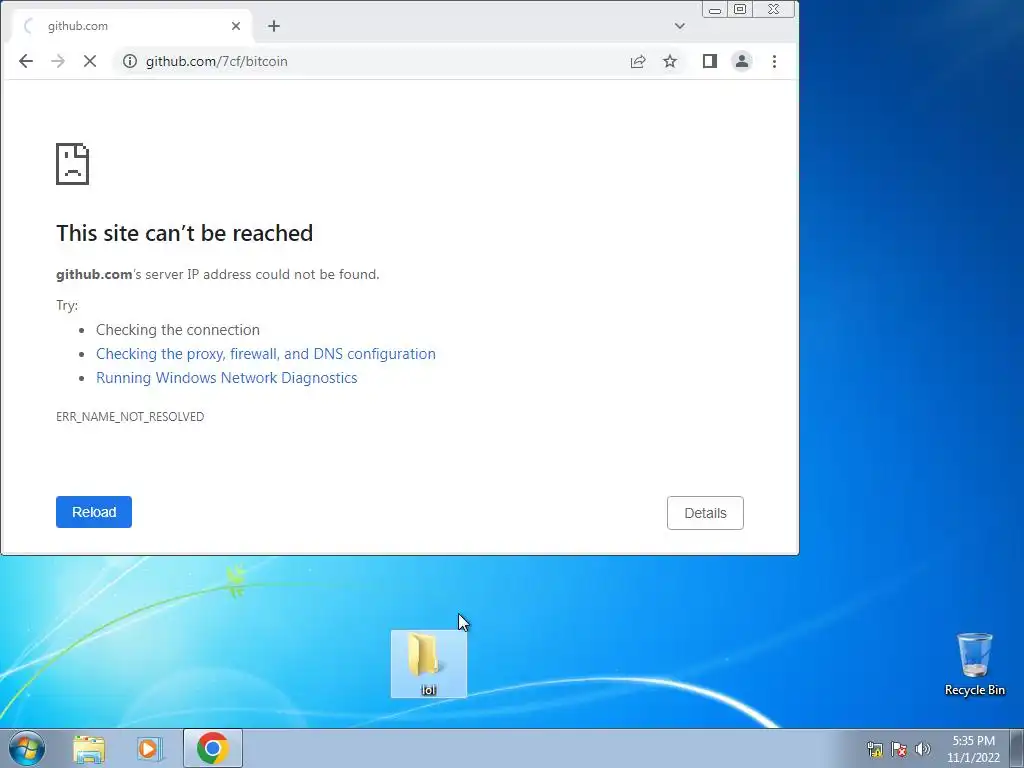Viewport: 1024px width, 768px height.
Task: Open the Chrome three-dot menu
Action: pos(775,61)
